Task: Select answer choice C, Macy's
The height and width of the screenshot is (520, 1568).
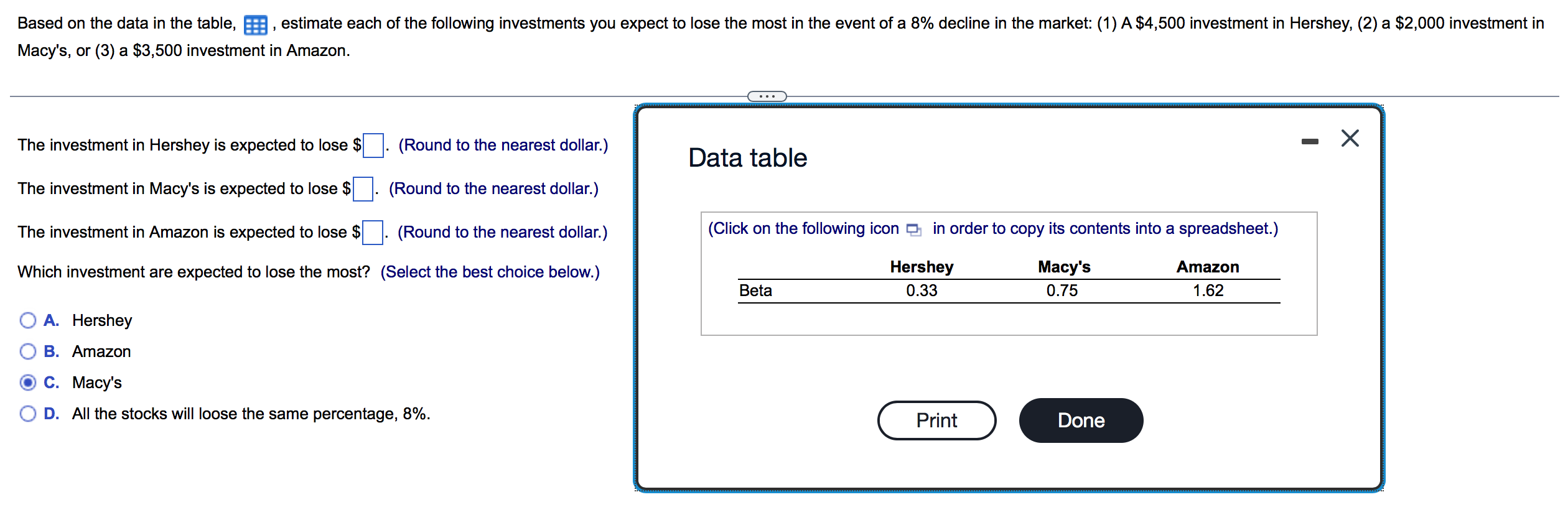Action: [27, 382]
